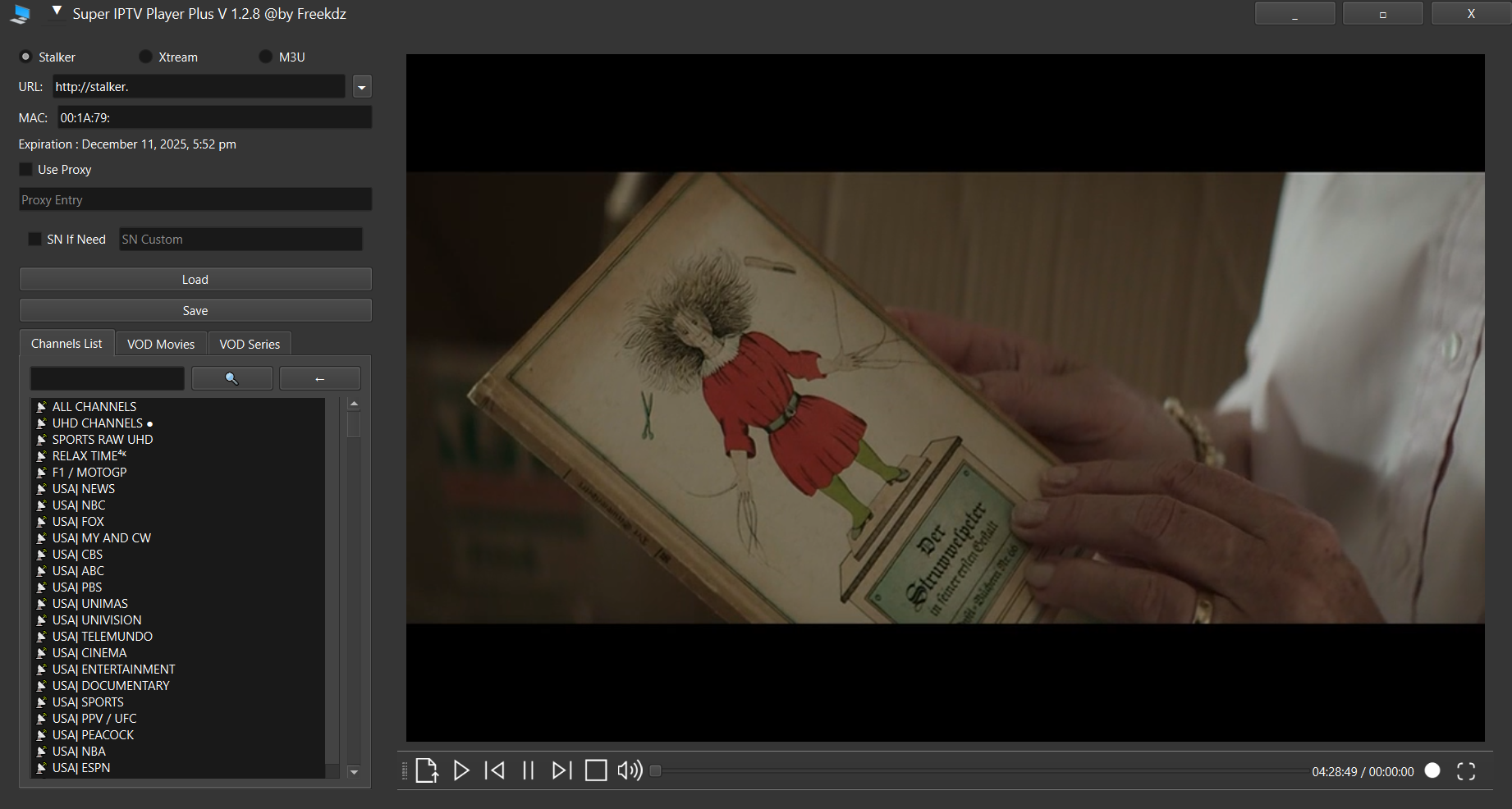This screenshot has width=1512, height=809.
Task: Select the Stalker radio button
Action: point(25,57)
